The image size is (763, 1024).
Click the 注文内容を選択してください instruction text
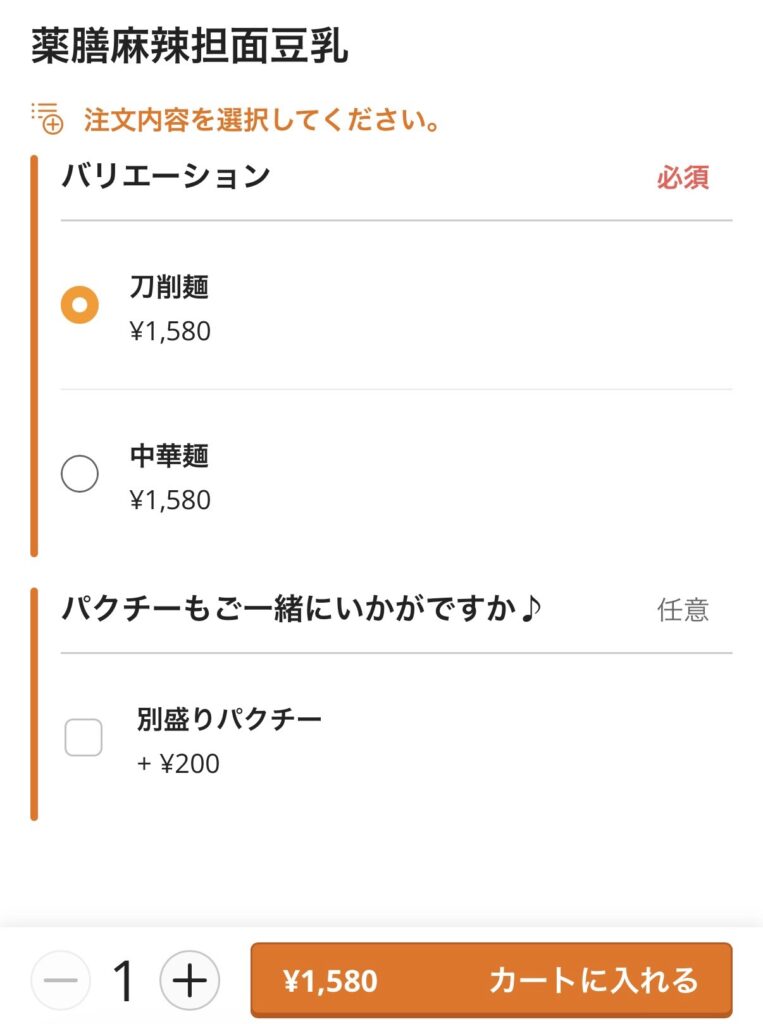pos(263,121)
